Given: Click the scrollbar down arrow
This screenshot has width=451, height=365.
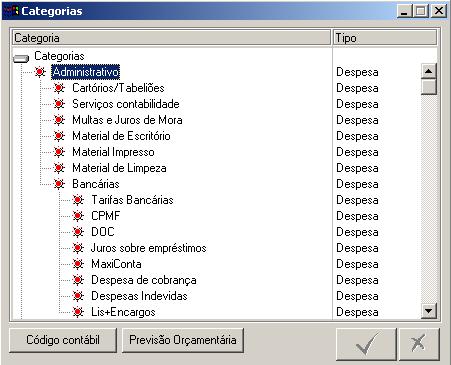Looking at the screenshot, I should (429, 311).
